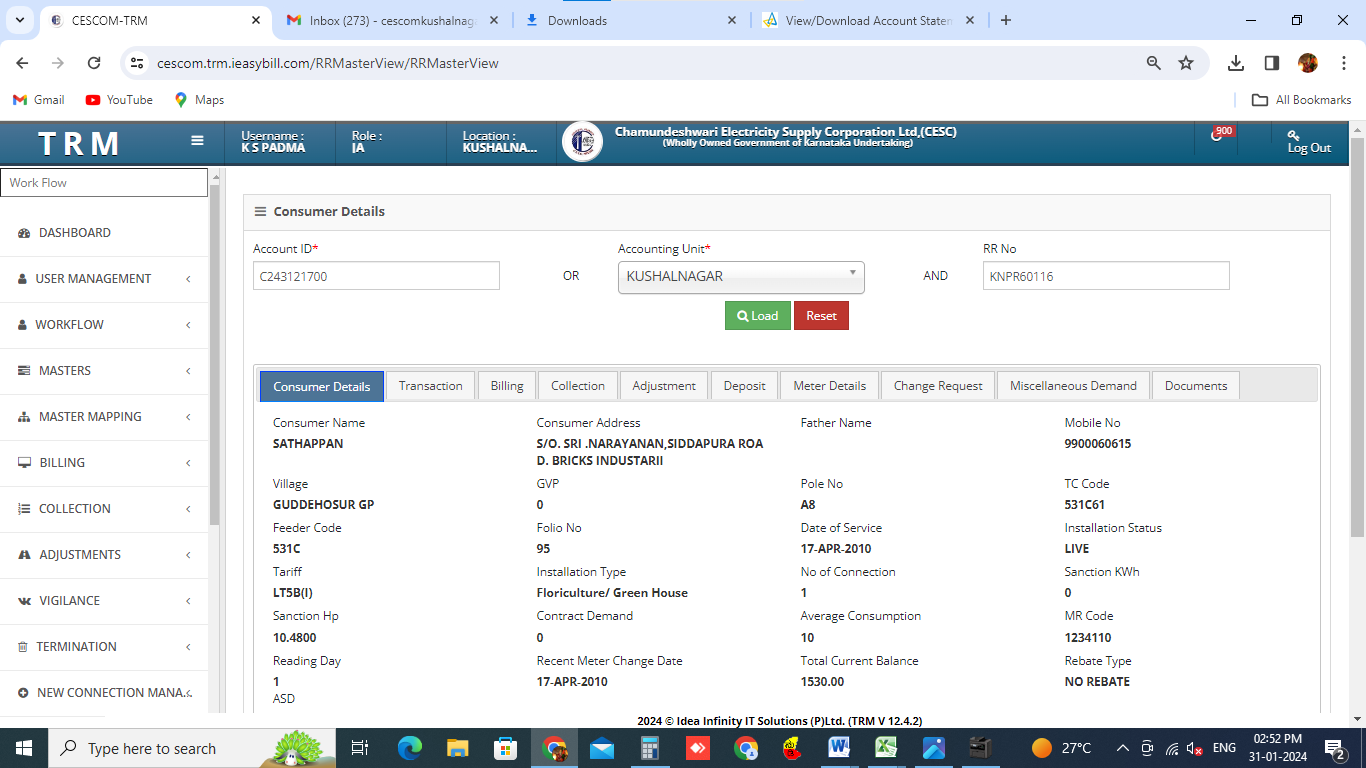Open the browser side panel icon
This screenshot has height=768, width=1366.
click(x=1272, y=63)
